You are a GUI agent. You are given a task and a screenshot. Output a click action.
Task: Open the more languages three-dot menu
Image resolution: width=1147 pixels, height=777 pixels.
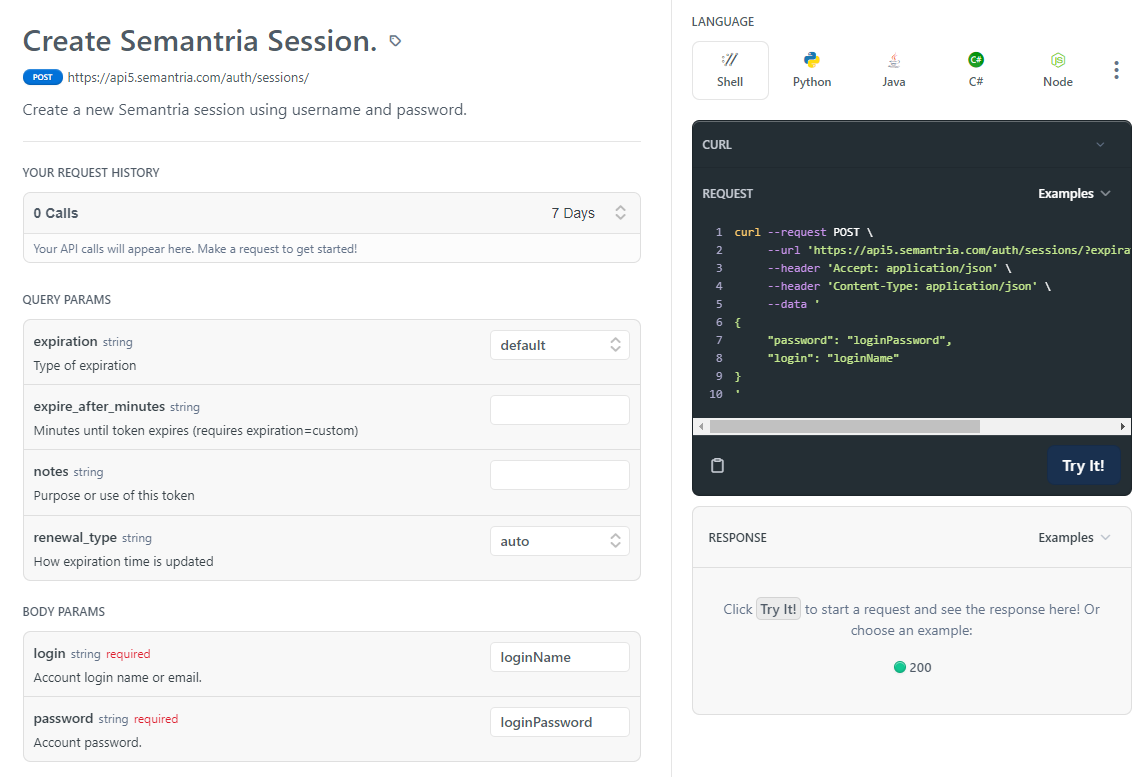pos(1116,70)
